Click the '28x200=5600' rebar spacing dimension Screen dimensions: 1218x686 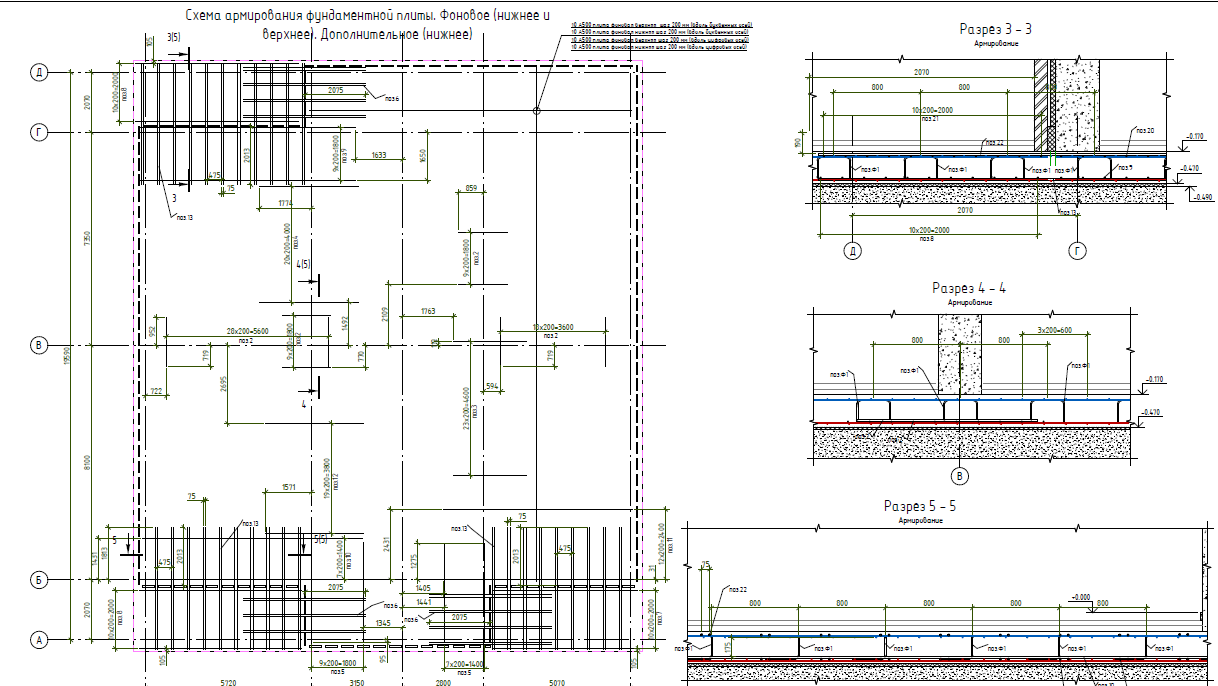pos(247,331)
